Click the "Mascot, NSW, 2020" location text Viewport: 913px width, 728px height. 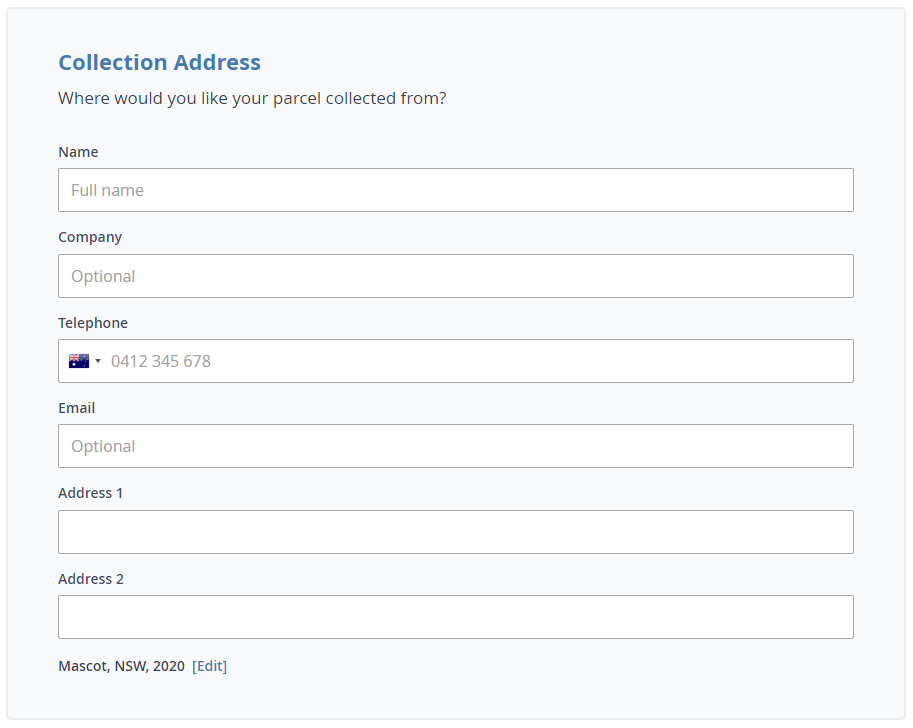tap(121, 666)
